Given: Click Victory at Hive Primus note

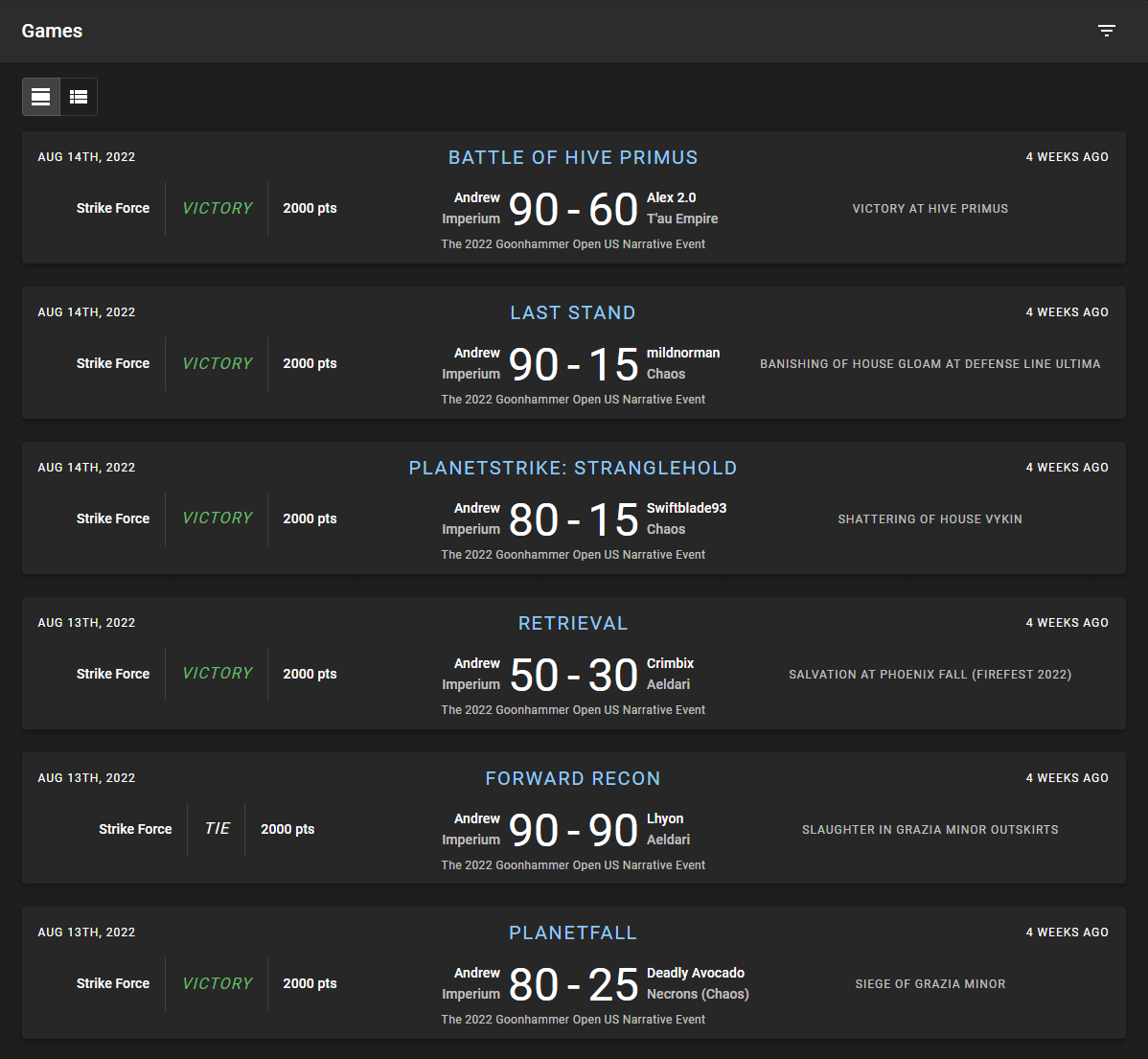Looking at the screenshot, I should point(930,209).
